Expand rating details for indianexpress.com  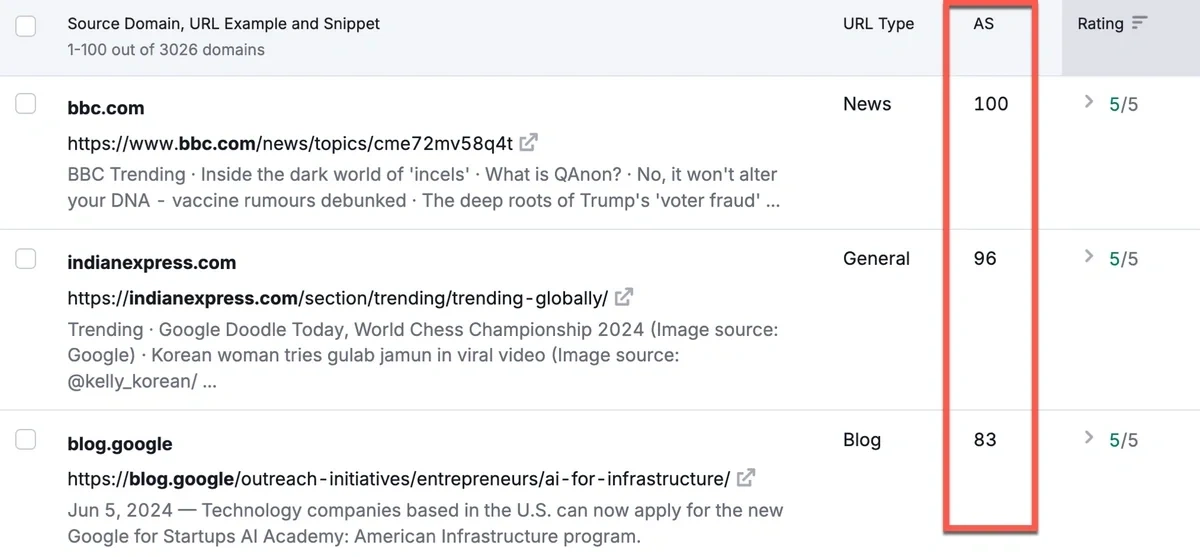tap(1090, 258)
